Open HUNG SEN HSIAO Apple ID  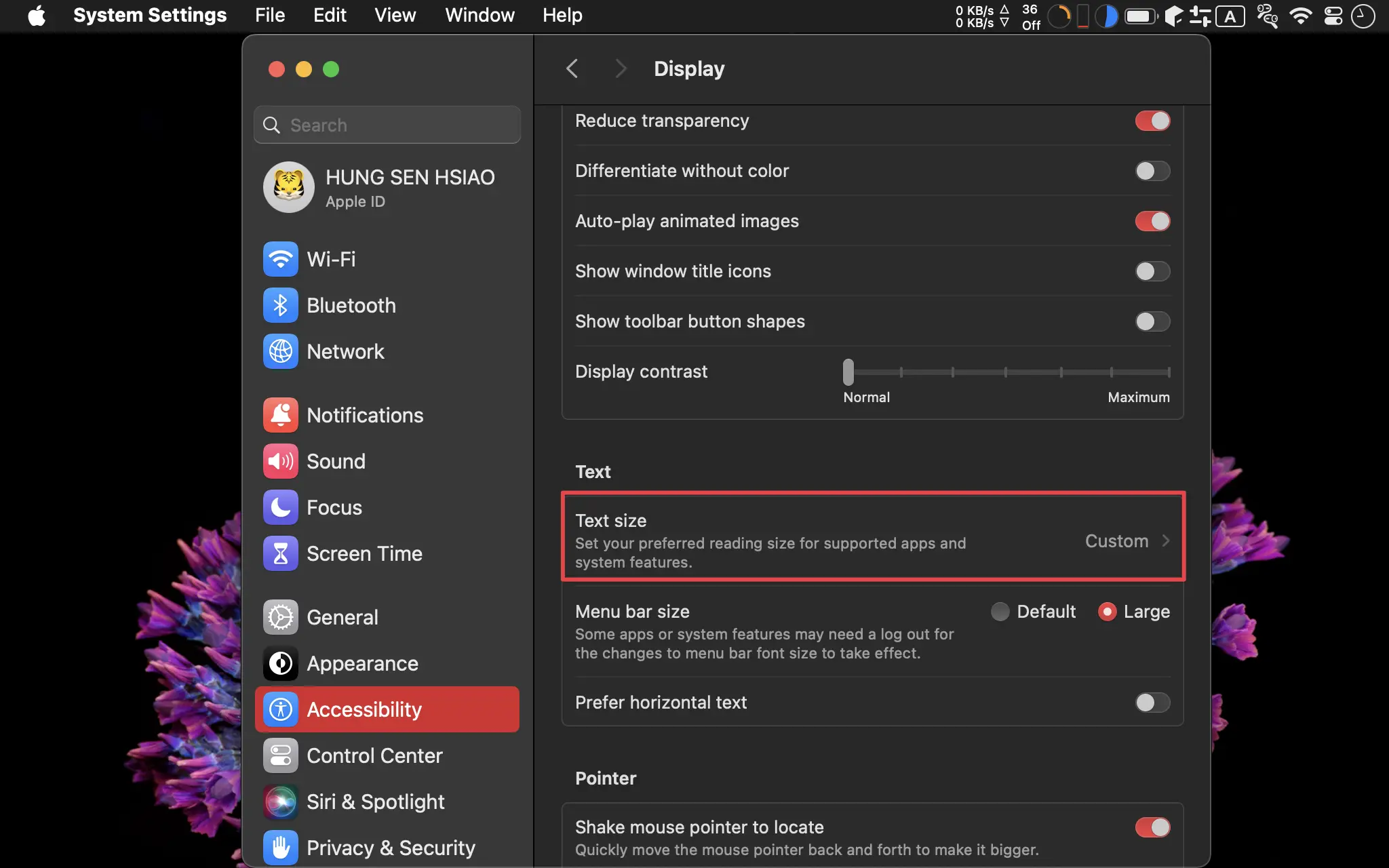(387, 187)
